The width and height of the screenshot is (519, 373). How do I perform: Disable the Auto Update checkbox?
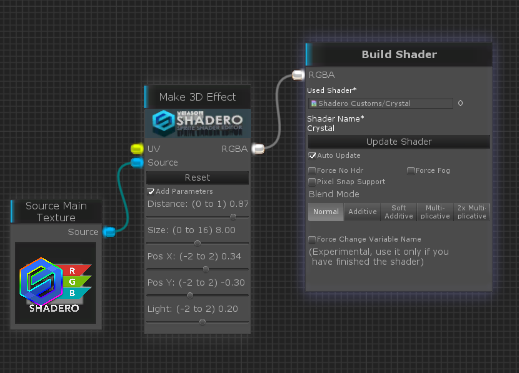[312, 155]
